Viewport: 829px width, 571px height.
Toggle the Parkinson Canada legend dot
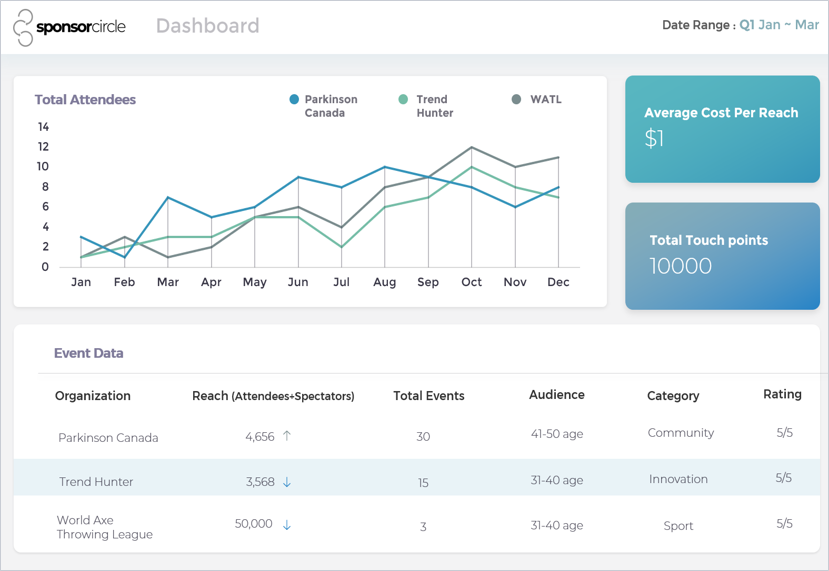point(294,99)
